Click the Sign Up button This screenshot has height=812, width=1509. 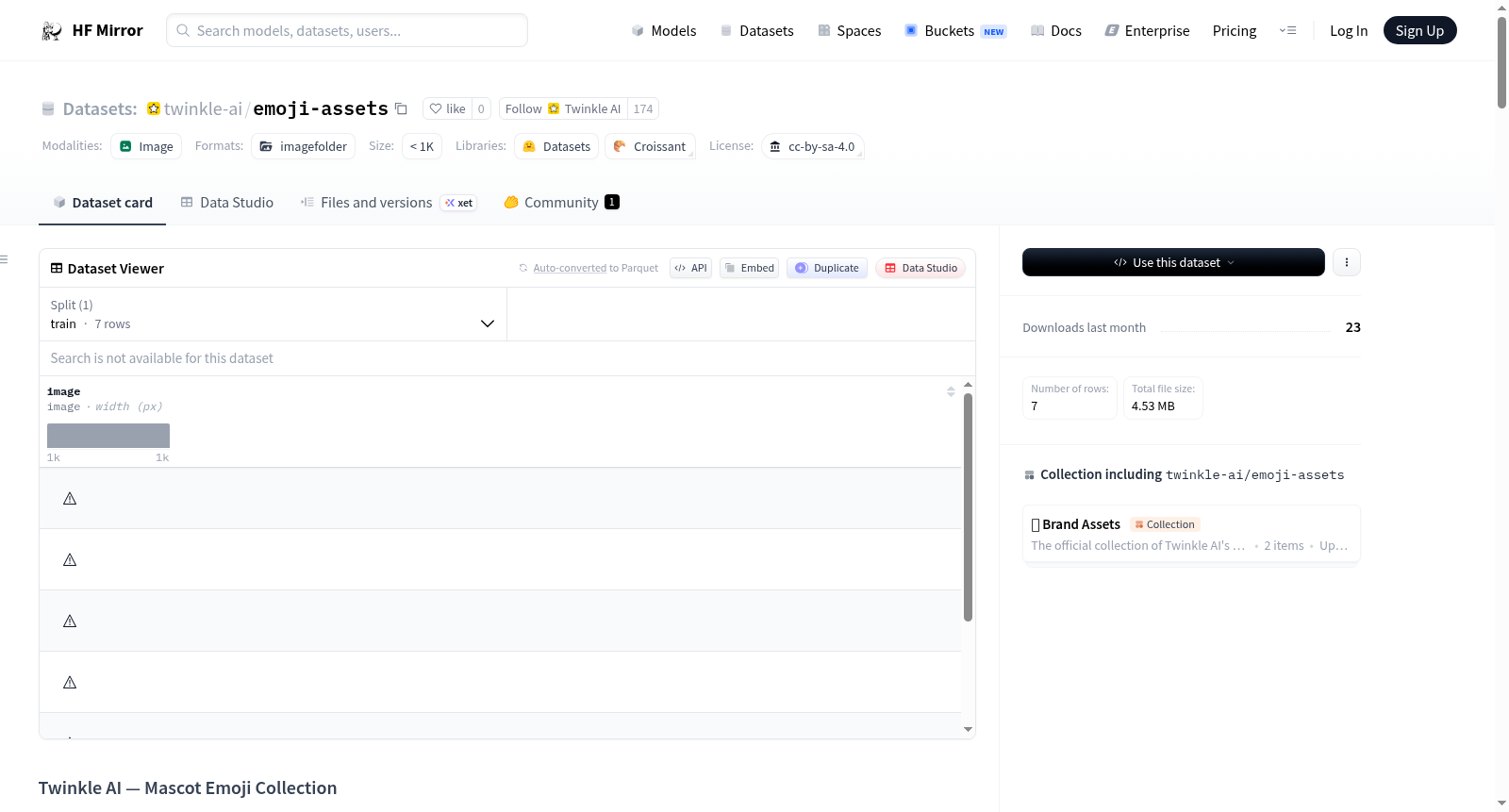coord(1419,30)
